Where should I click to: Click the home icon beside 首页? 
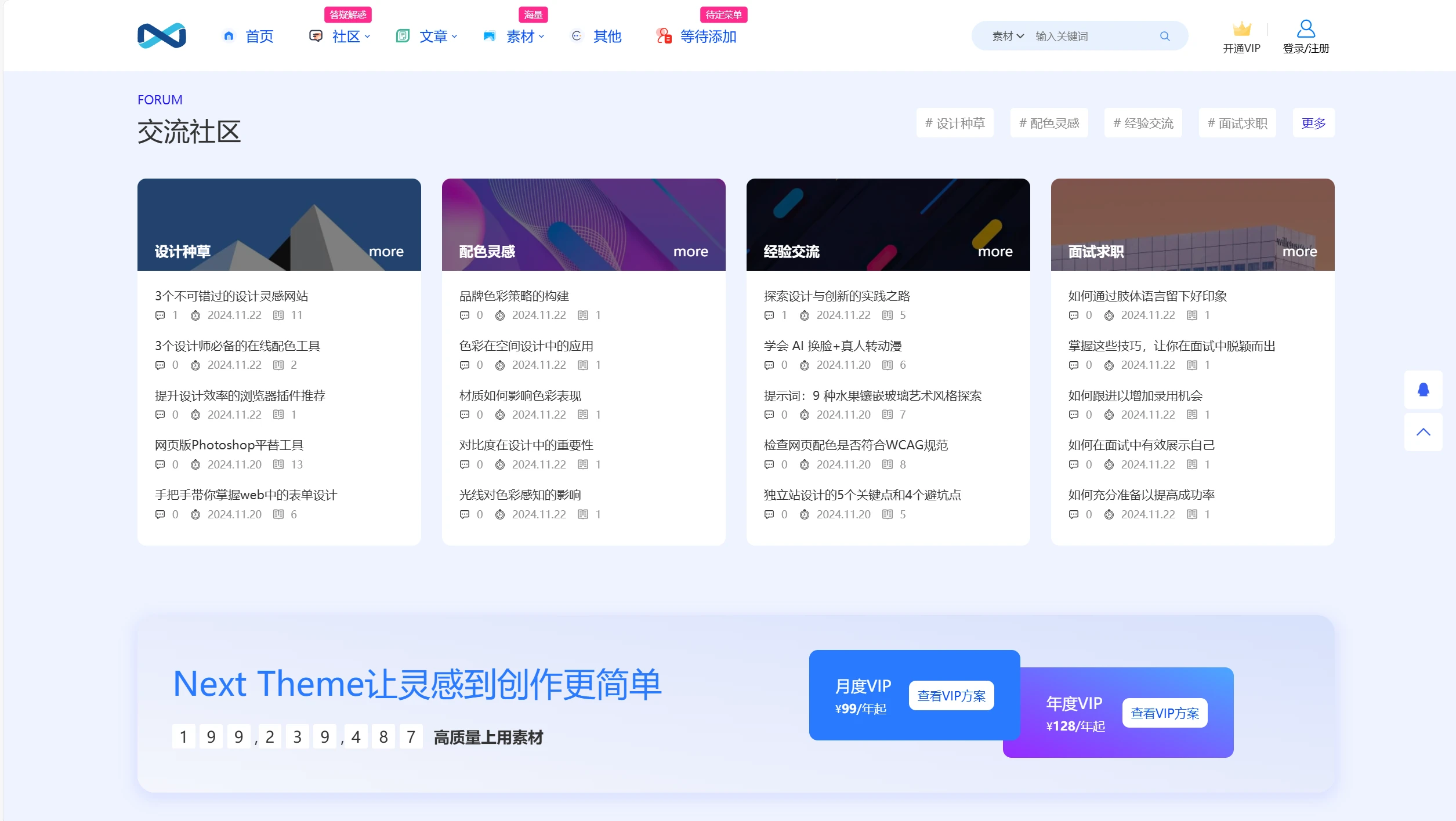[x=229, y=36]
